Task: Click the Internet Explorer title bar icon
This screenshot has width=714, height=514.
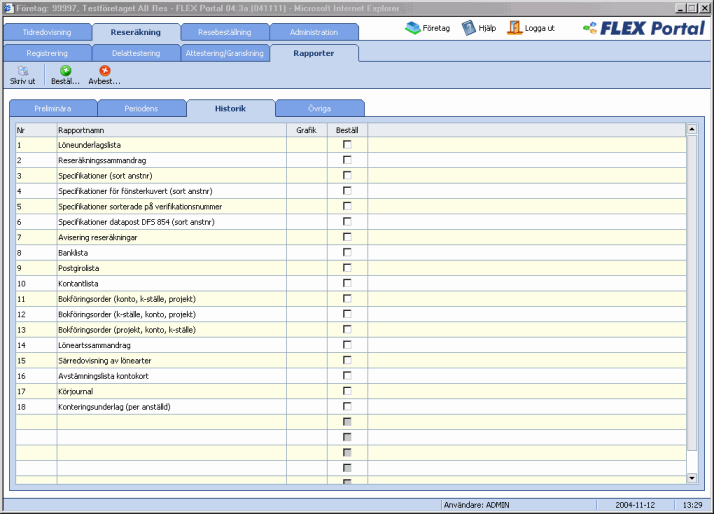Action: [x=7, y=7]
